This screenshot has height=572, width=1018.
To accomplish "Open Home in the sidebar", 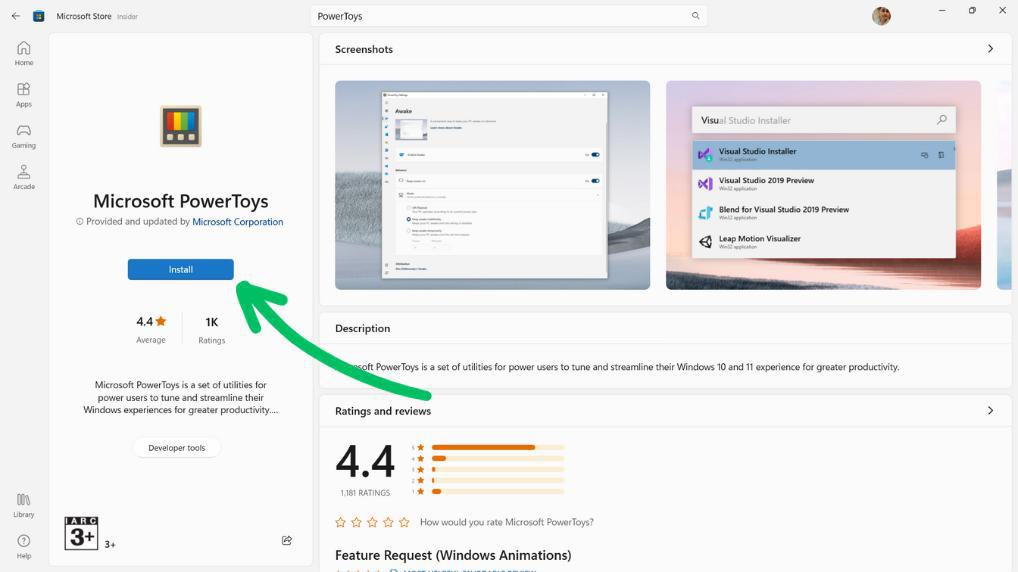I will (x=24, y=53).
